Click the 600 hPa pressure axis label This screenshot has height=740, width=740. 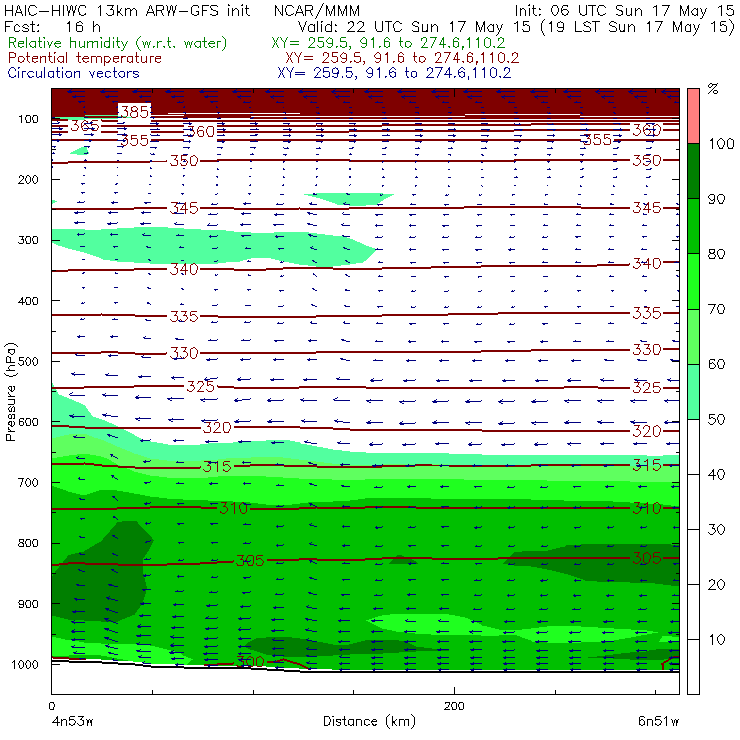point(28,421)
